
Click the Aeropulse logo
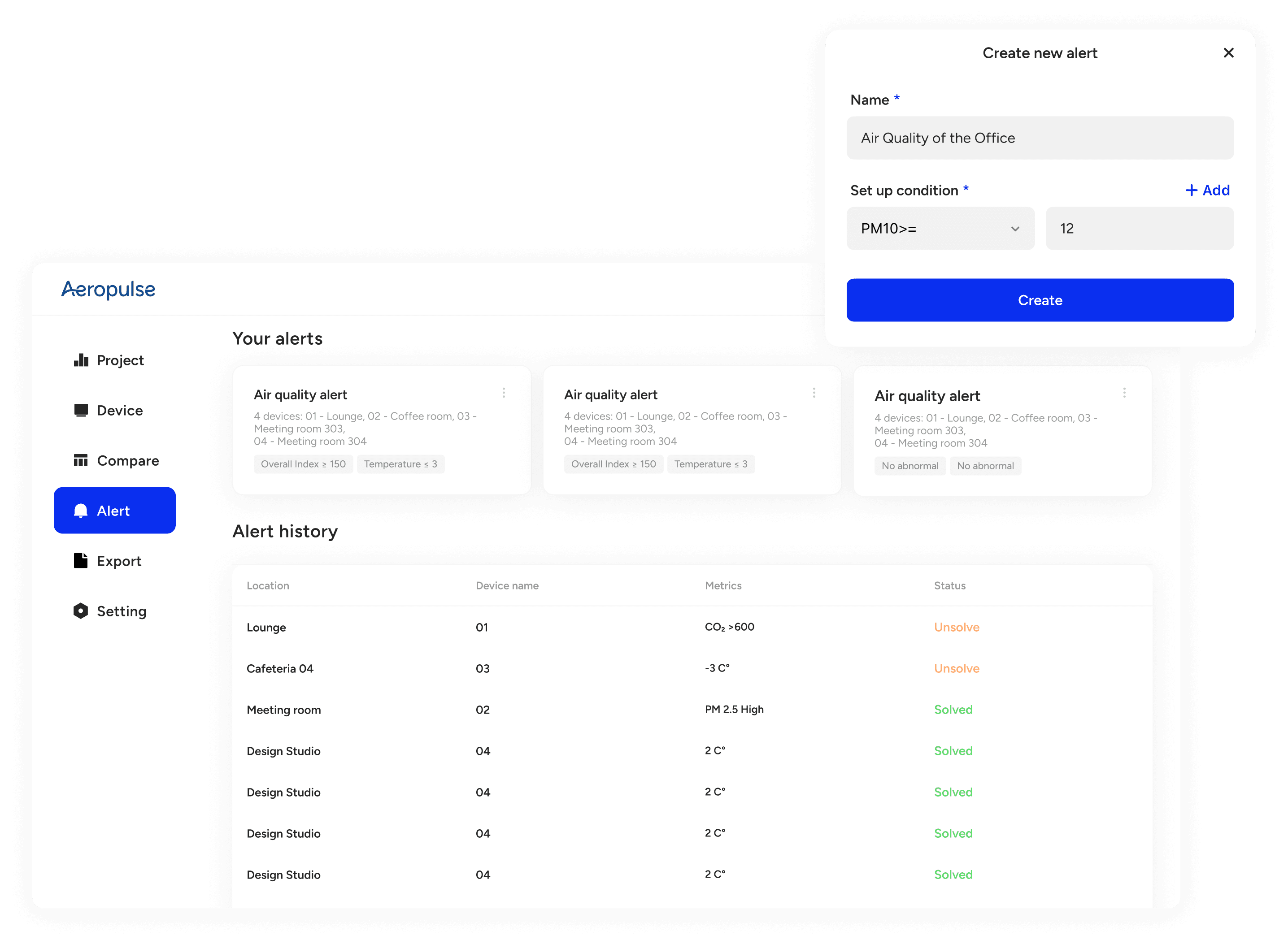pos(108,290)
